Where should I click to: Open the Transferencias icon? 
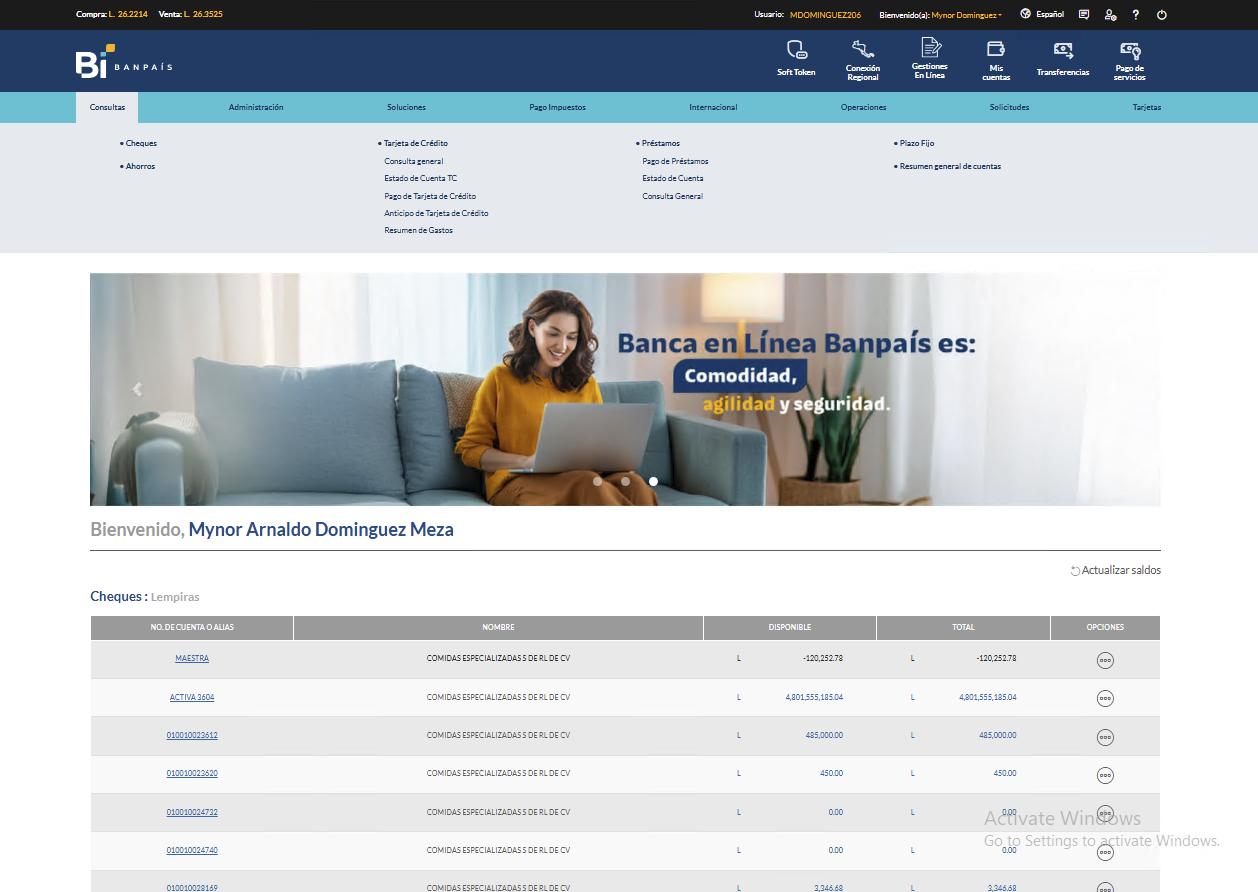[x=1063, y=50]
